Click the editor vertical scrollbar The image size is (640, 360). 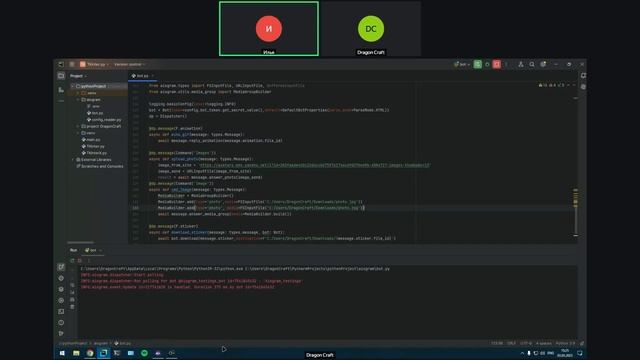pyautogui.click(x=576, y=214)
